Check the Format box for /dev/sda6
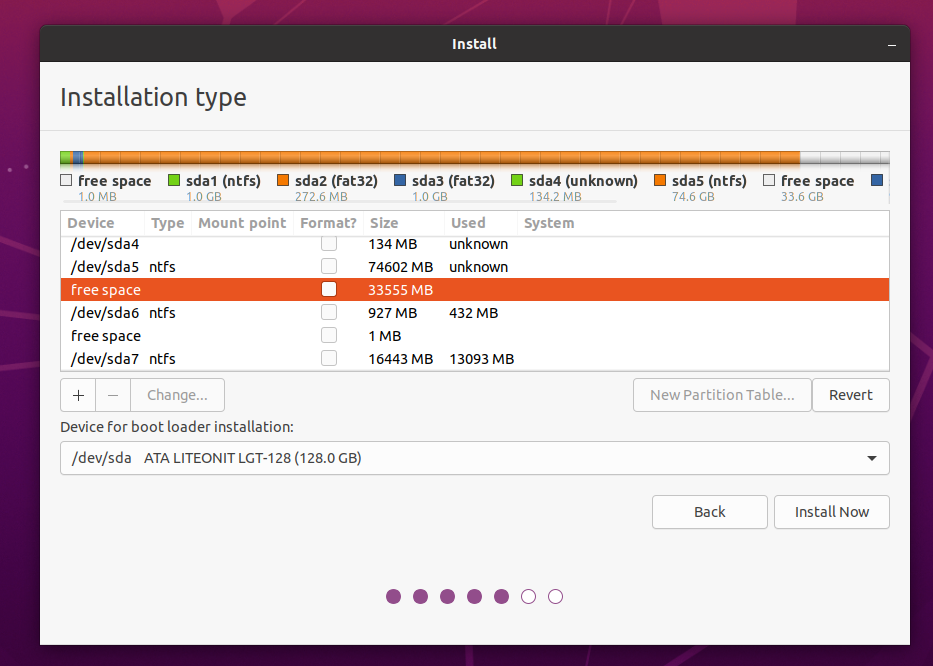This screenshot has width=933, height=666. [x=329, y=312]
